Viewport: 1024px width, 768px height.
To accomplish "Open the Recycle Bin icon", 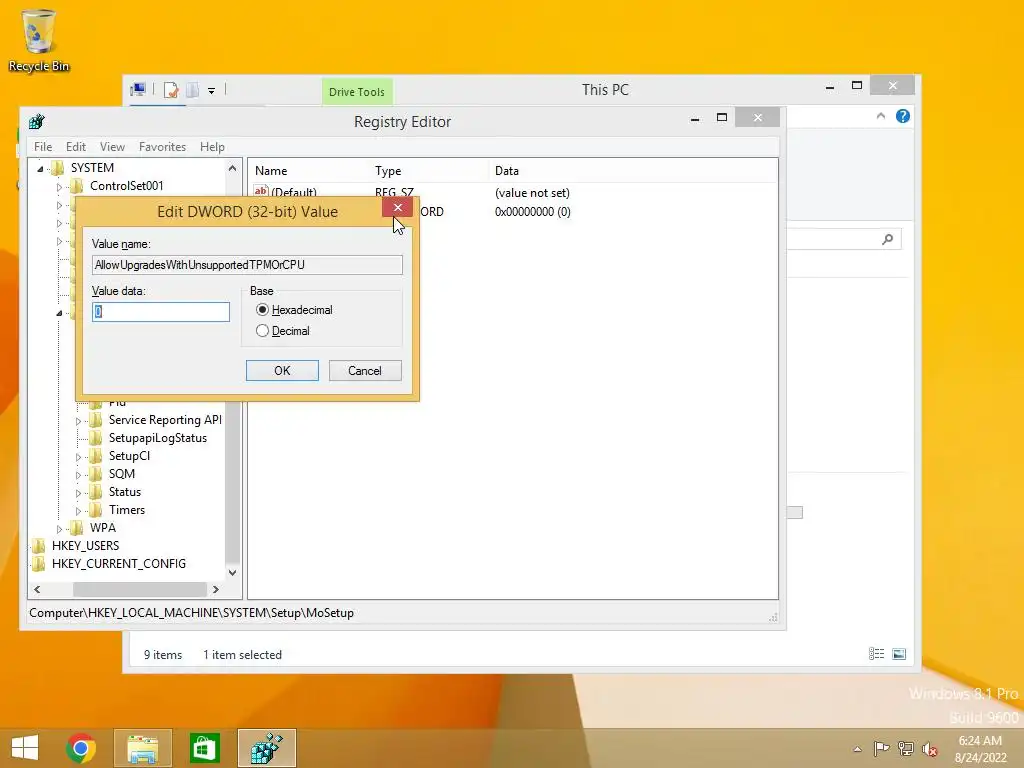I will [39, 39].
